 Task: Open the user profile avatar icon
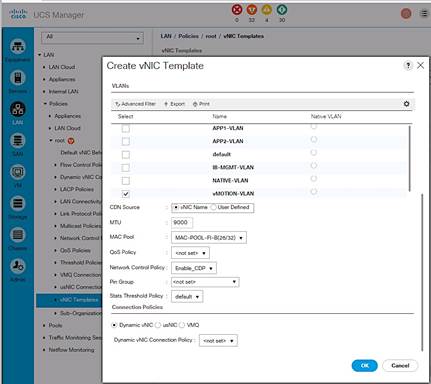[406, 14]
